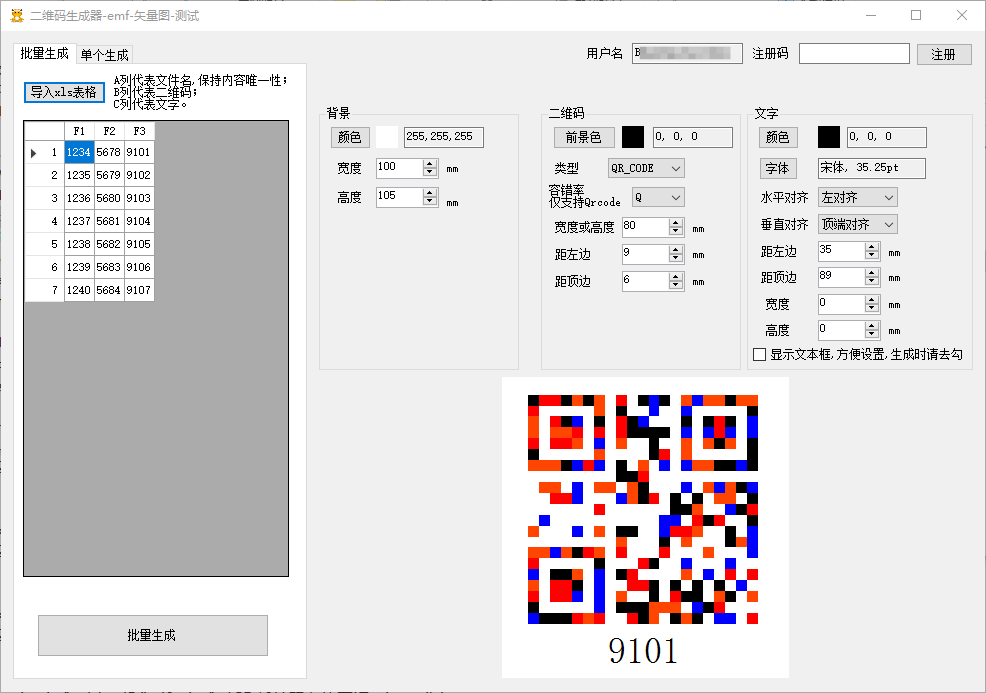
Task: Increase the QR 宽度或高度 value
Action: point(676,223)
